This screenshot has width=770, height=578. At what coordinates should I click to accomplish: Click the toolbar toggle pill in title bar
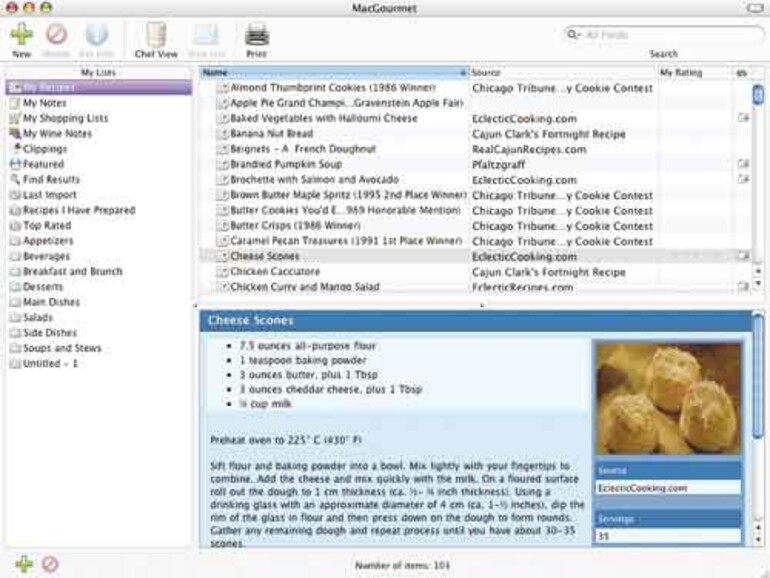[754, 7]
